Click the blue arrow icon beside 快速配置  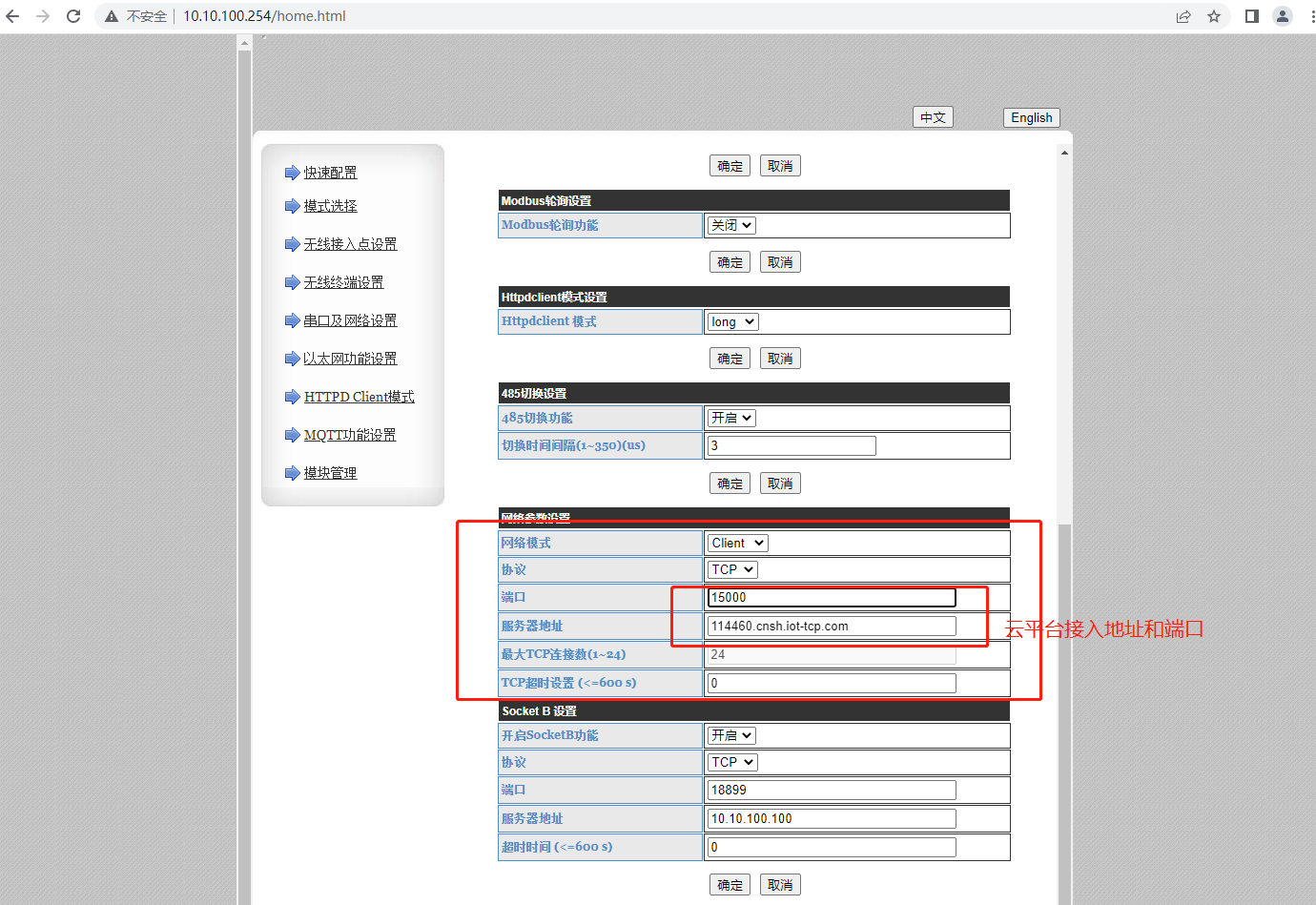pyautogui.click(x=292, y=173)
